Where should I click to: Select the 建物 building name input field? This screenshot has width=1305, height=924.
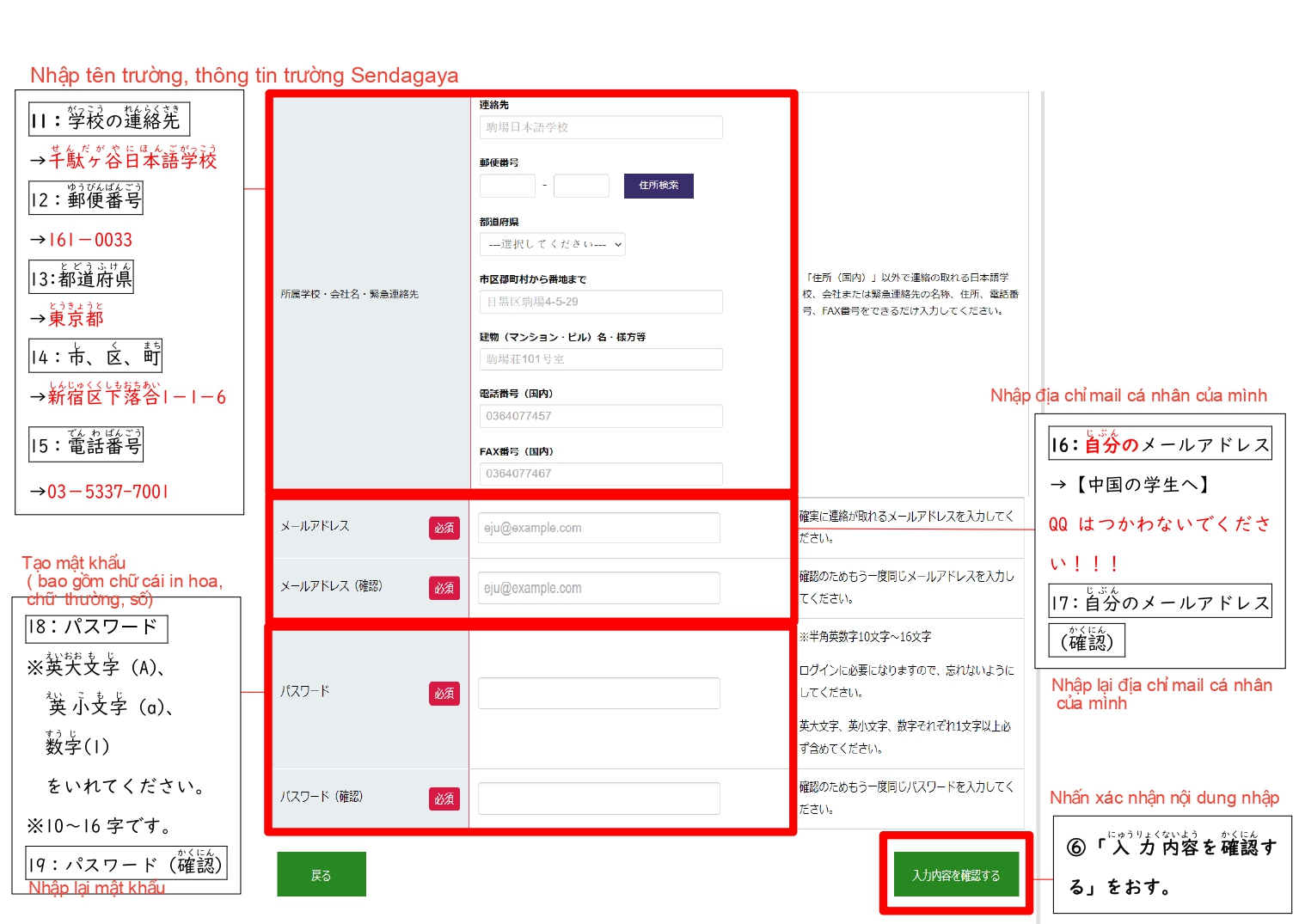click(x=600, y=359)
